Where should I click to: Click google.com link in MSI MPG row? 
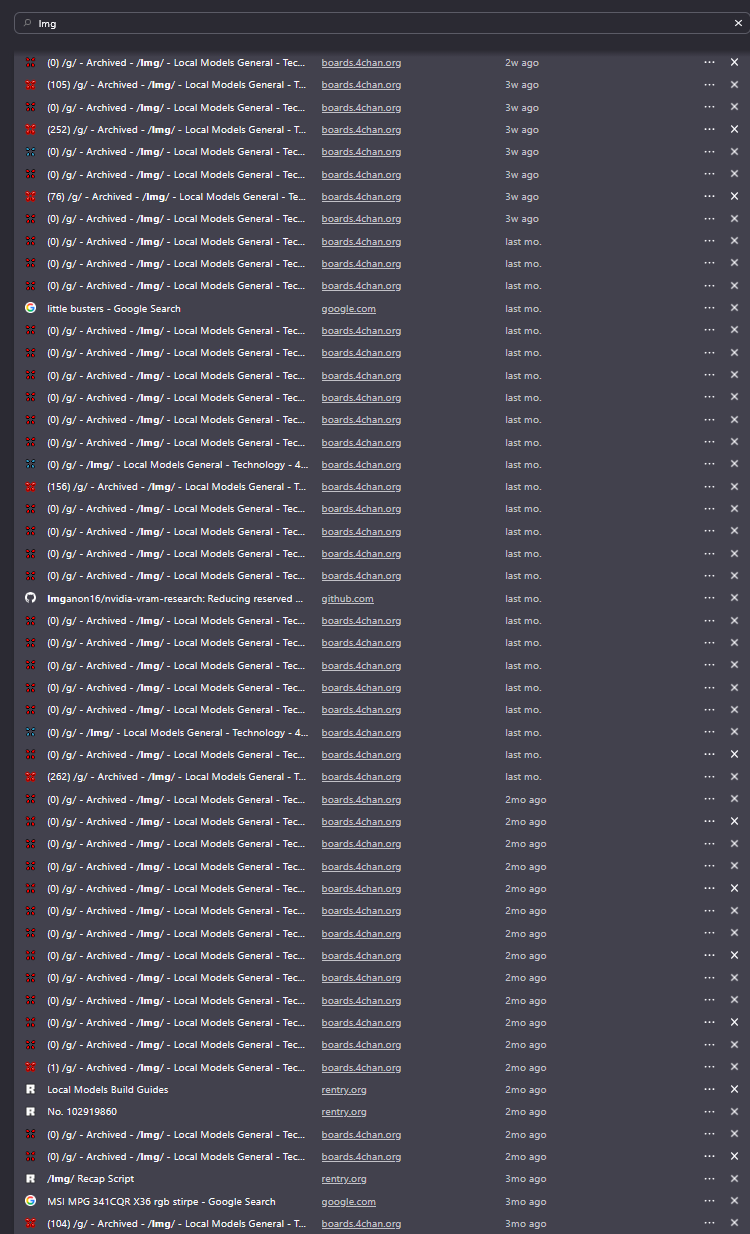tap(348, 1202)
